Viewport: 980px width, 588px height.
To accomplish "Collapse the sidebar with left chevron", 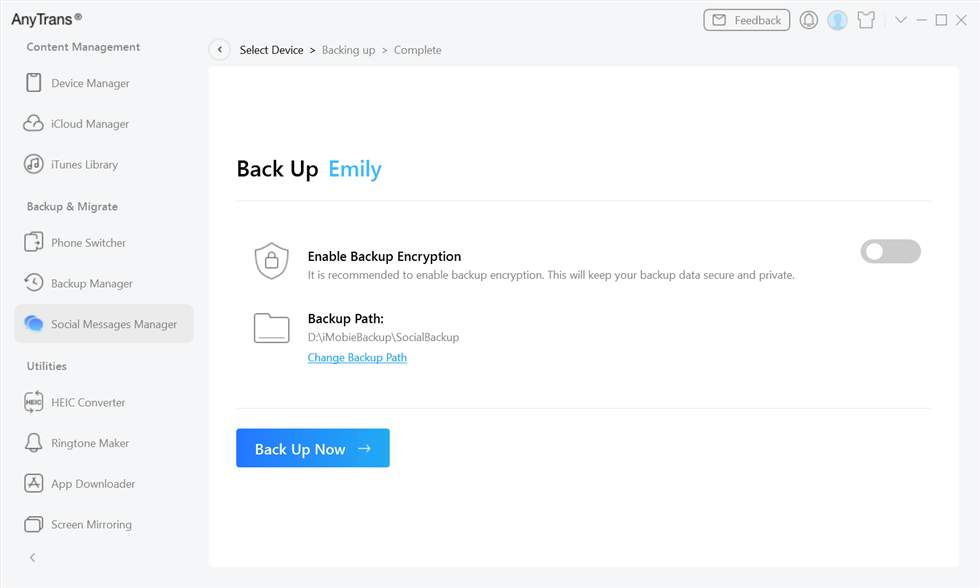I will pos(32,557).
